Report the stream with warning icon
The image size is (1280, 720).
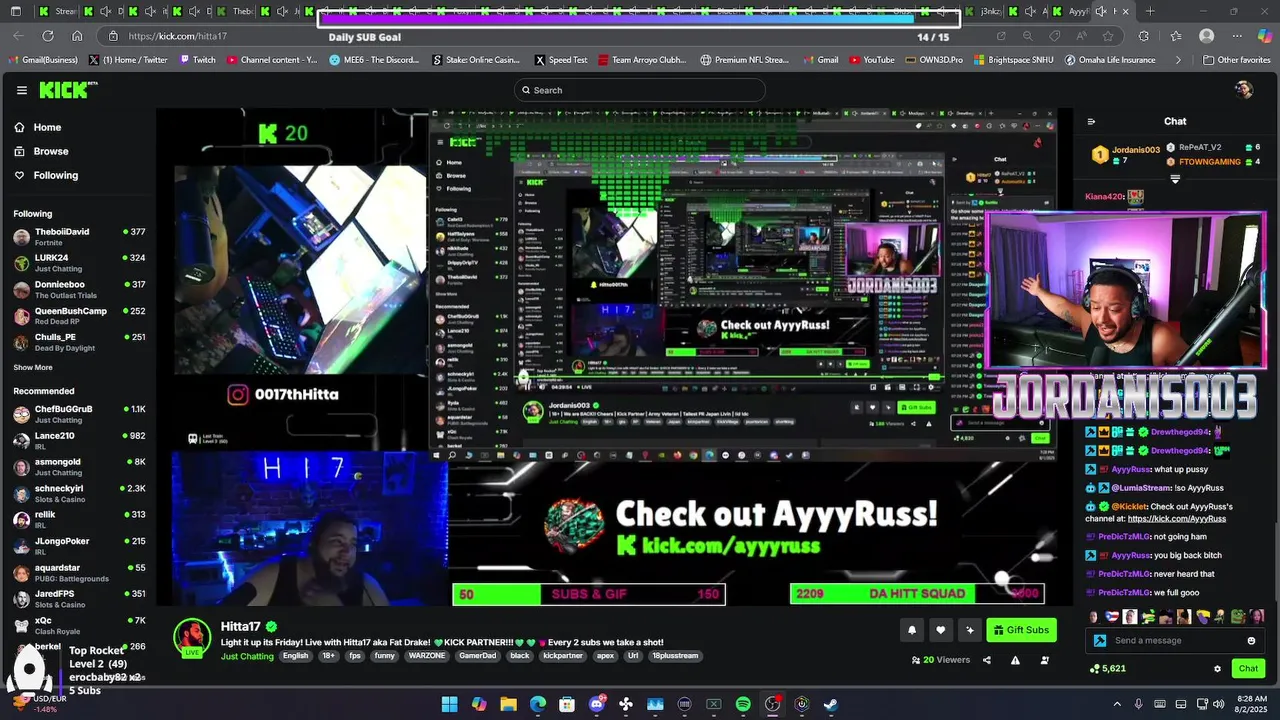click(1015, 660)
